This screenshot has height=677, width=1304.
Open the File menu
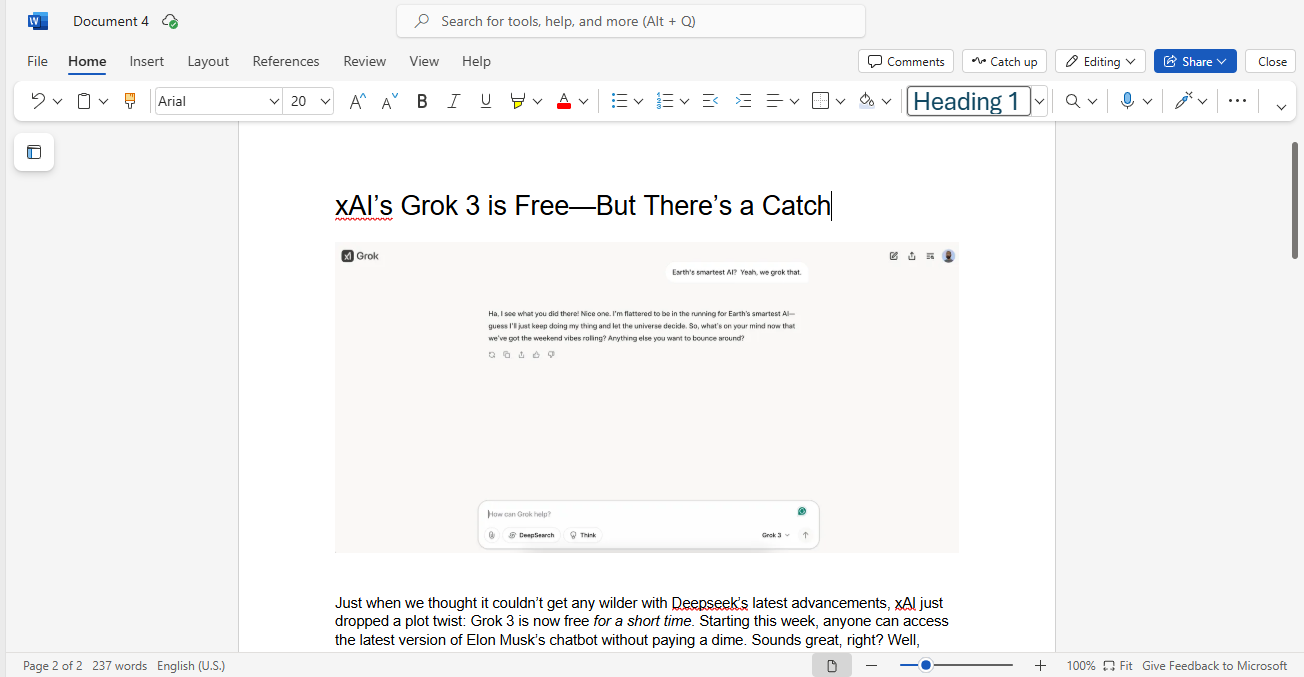[37, 61]
